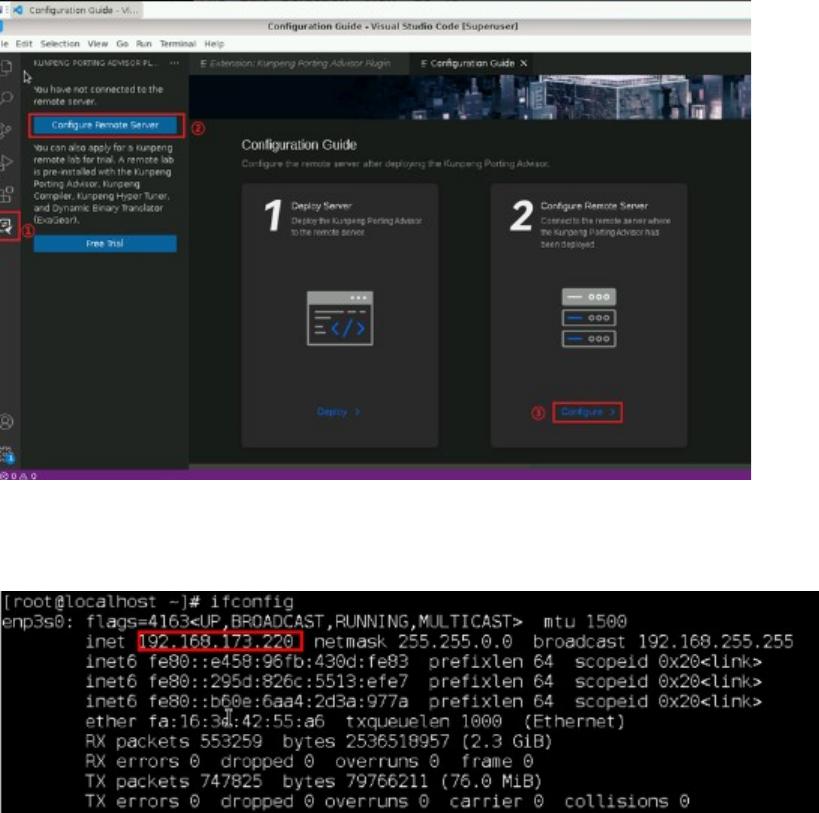Viewport: 819px width, 813px height.
Task: Click the blue Configure Remote Server button
Action: tap(105, 125)
